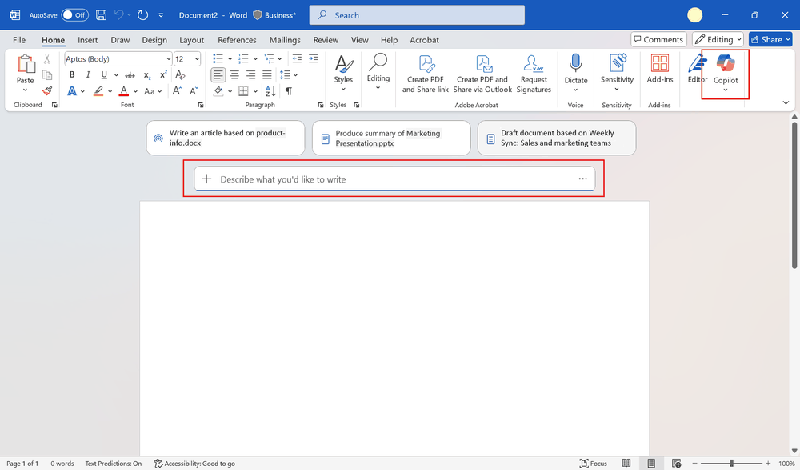
Task: Toggle Italic formatting
Action: [88, 75]
